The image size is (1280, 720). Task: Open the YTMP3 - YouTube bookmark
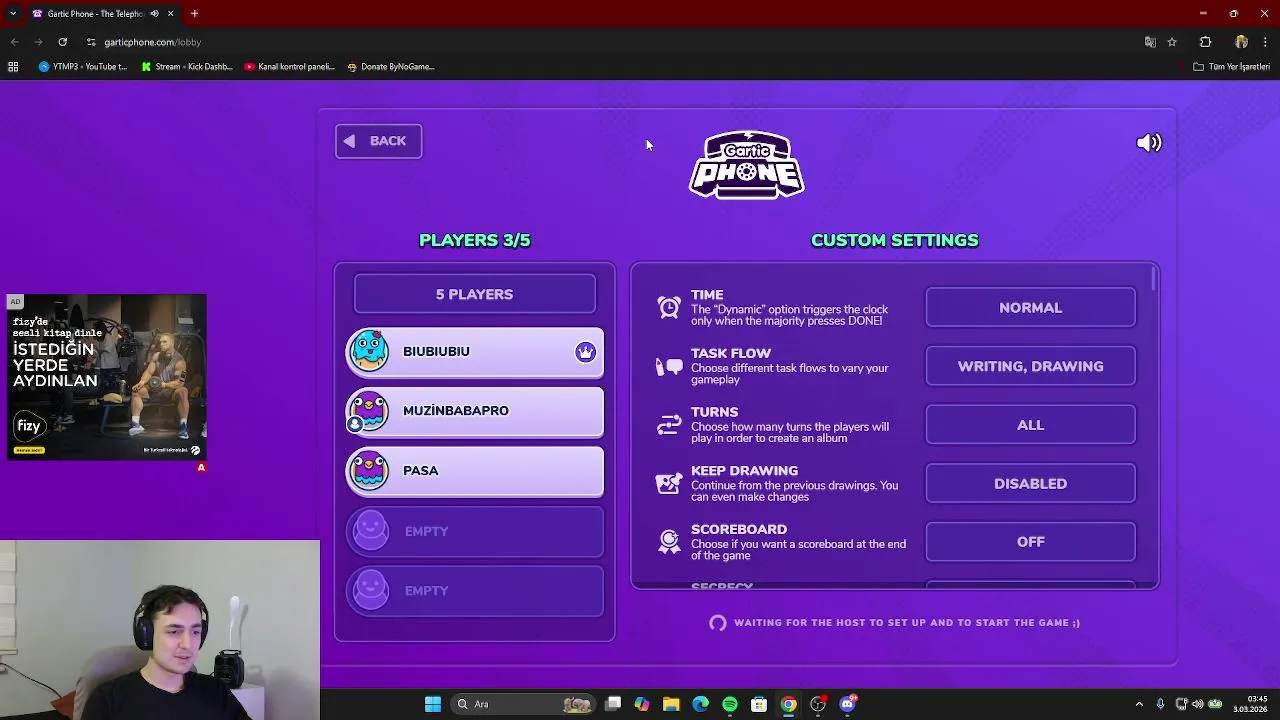83,67
